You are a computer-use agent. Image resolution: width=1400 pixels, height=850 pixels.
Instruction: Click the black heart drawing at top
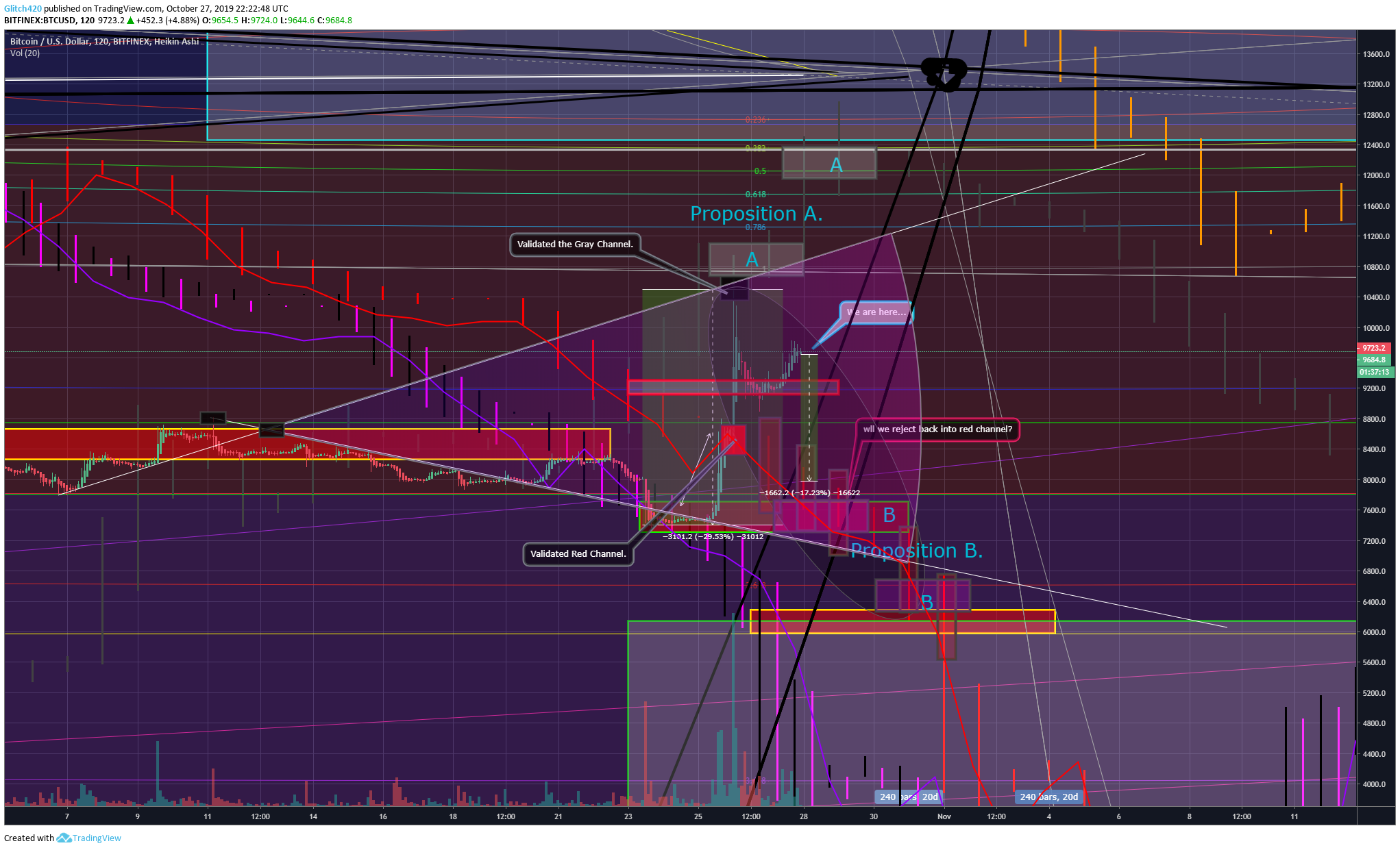944,73
